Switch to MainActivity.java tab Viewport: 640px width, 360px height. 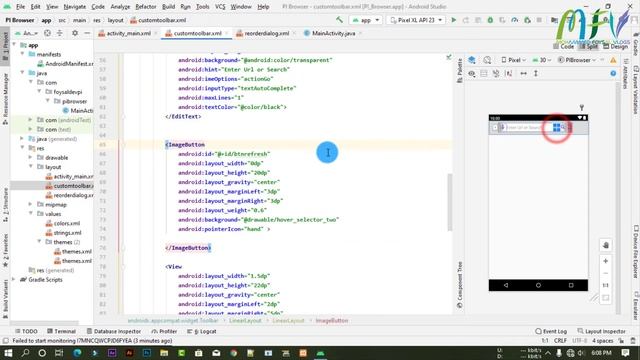tap(333, 33)
